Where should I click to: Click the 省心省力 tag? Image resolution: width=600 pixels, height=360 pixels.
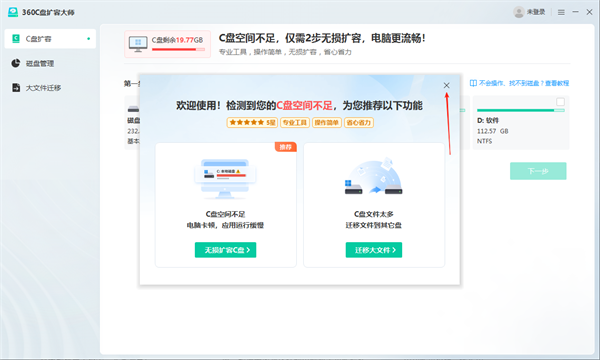[x=359, y=122]
